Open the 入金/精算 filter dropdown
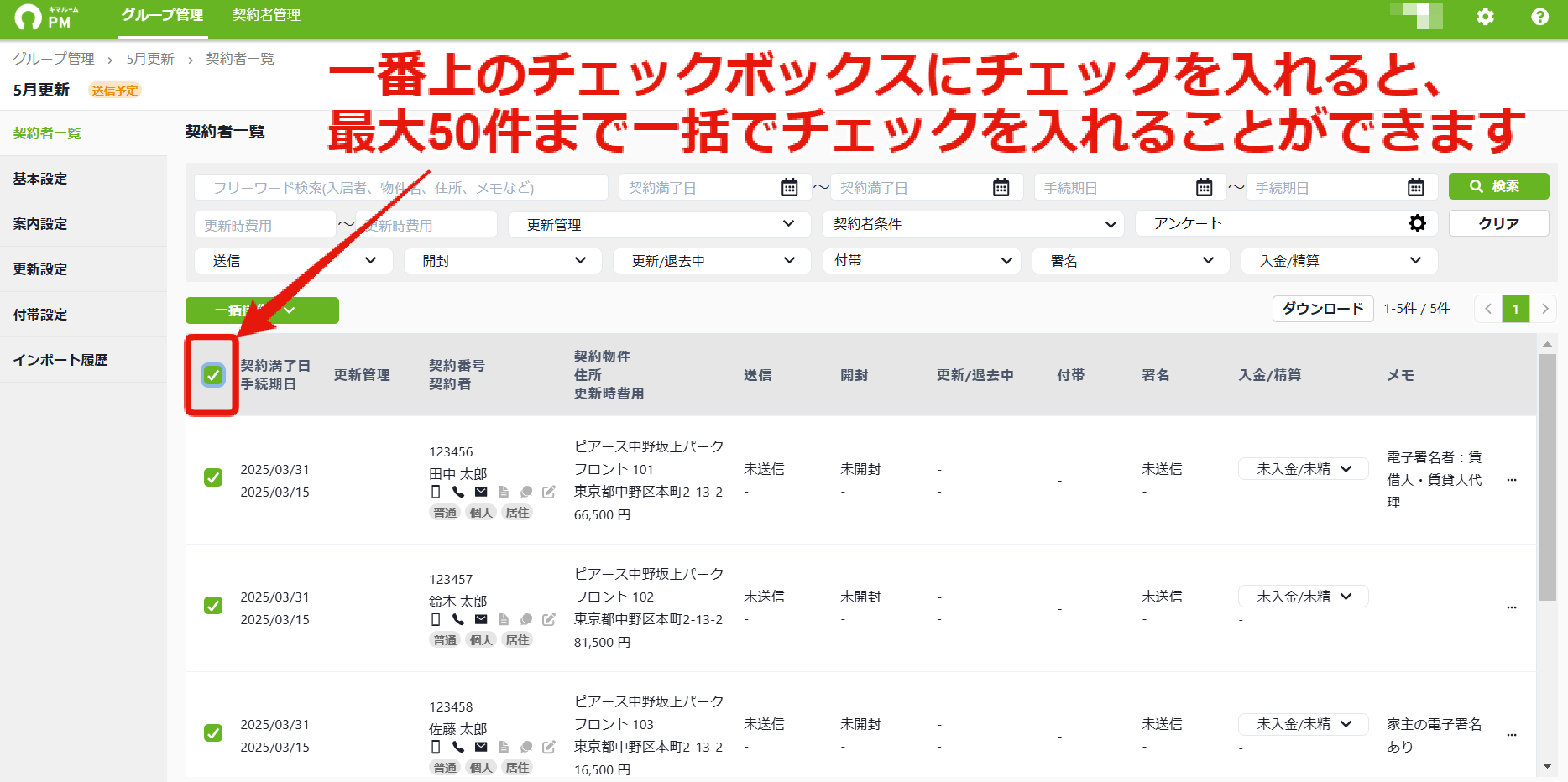Viewport: 1568px width, 782px height. pos(1340,261)
